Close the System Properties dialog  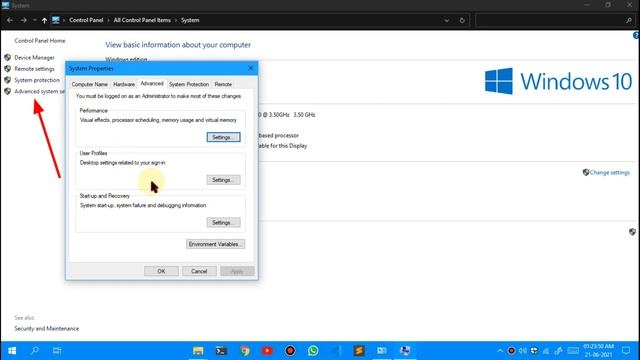click(x=251, y=68)
